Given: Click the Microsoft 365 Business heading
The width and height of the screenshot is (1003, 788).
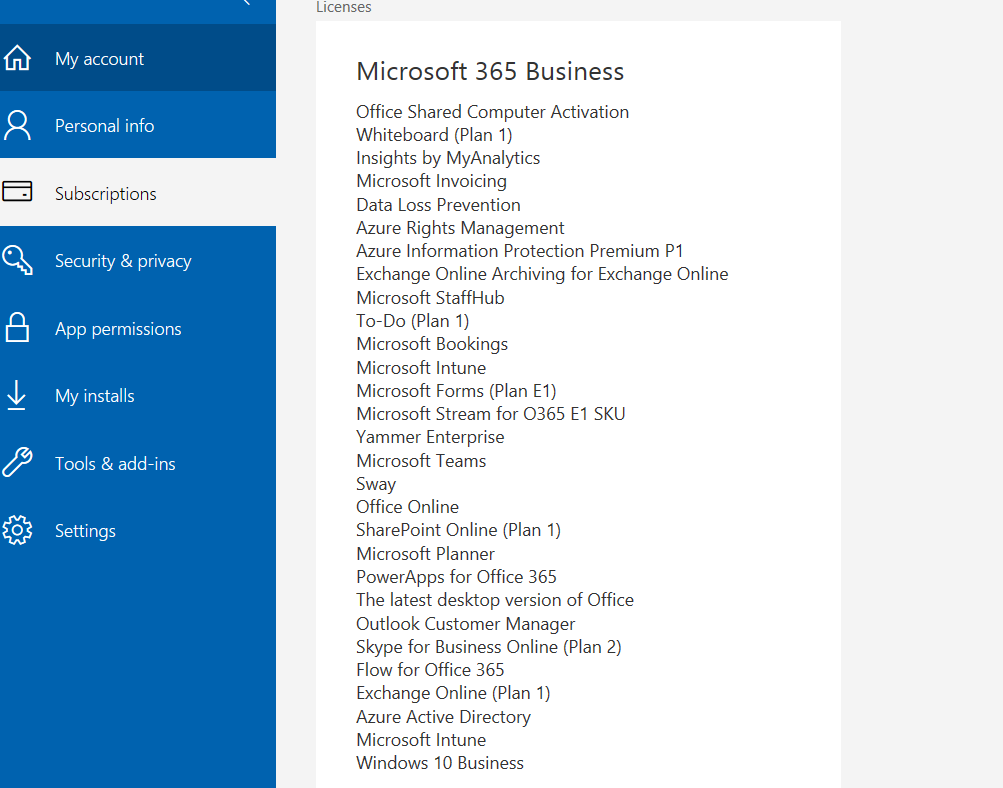Looking at the screenshot, I should click(x=490, y=71).
